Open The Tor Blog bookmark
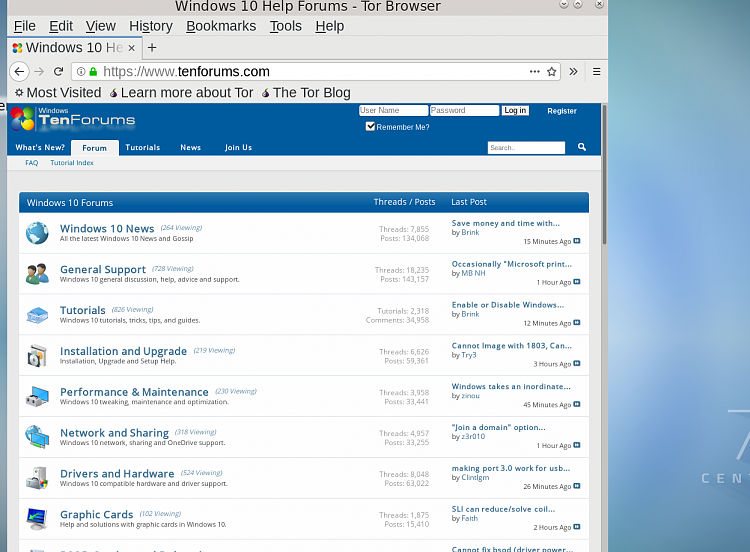 [x=306, y=92]
